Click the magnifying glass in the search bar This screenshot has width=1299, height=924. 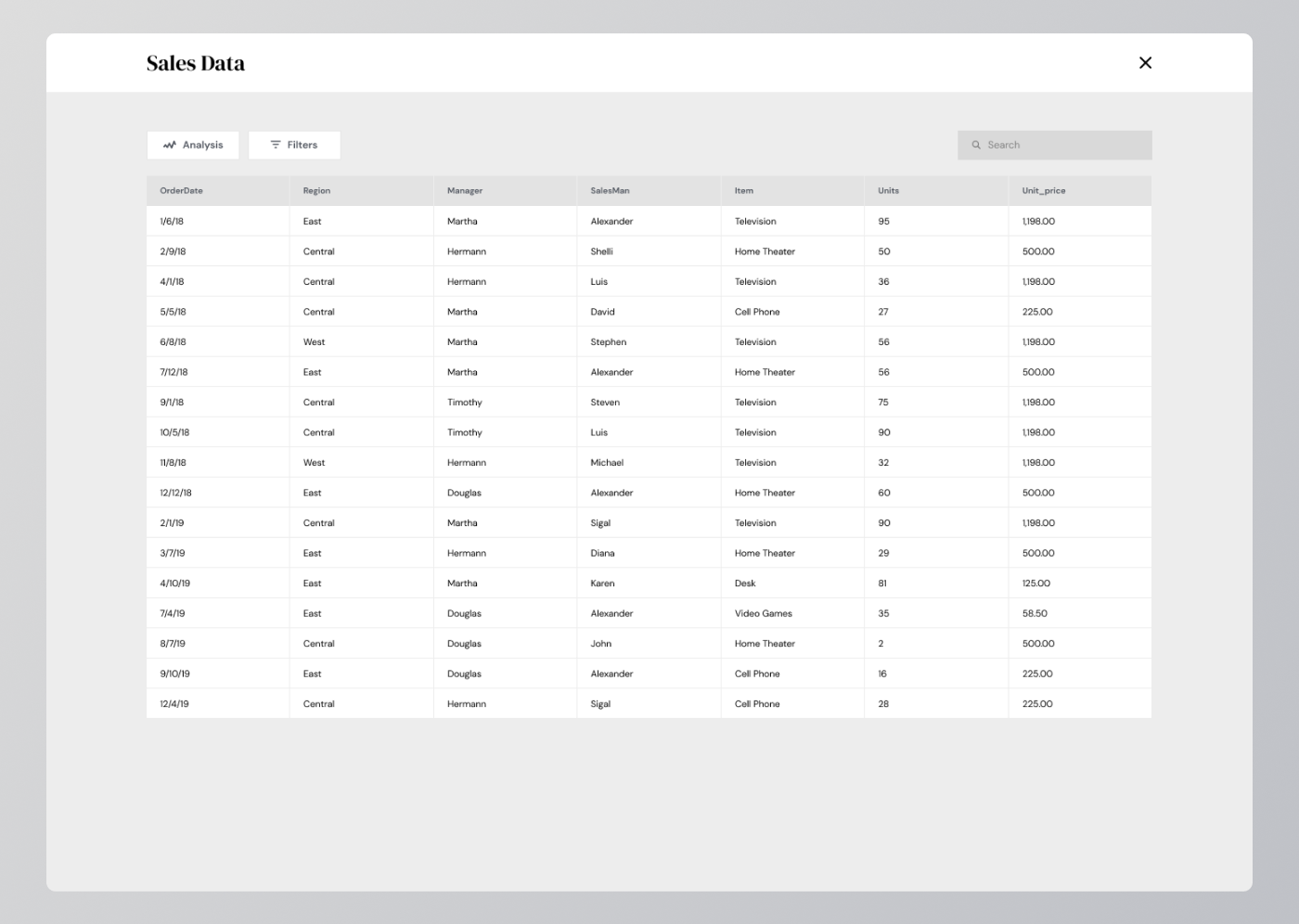pyautogui.click(x=976, y=145)
